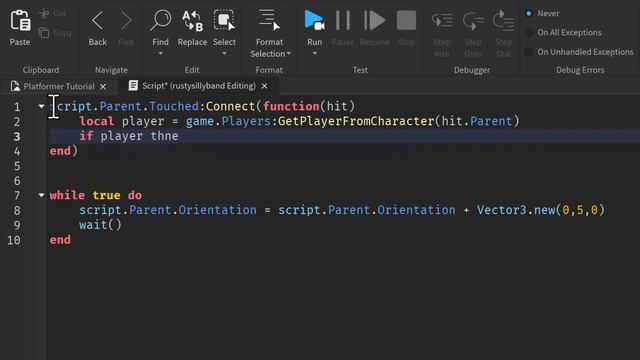Open the Run dropdown arrow
Viewport: 640px width, 360px height.
coord(314,53)
